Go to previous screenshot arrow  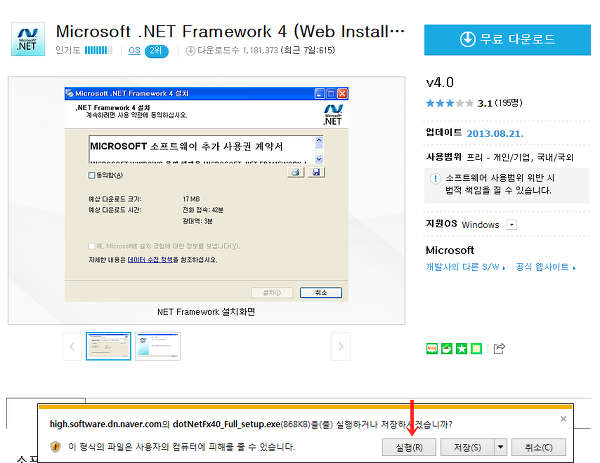coord(72,347)
